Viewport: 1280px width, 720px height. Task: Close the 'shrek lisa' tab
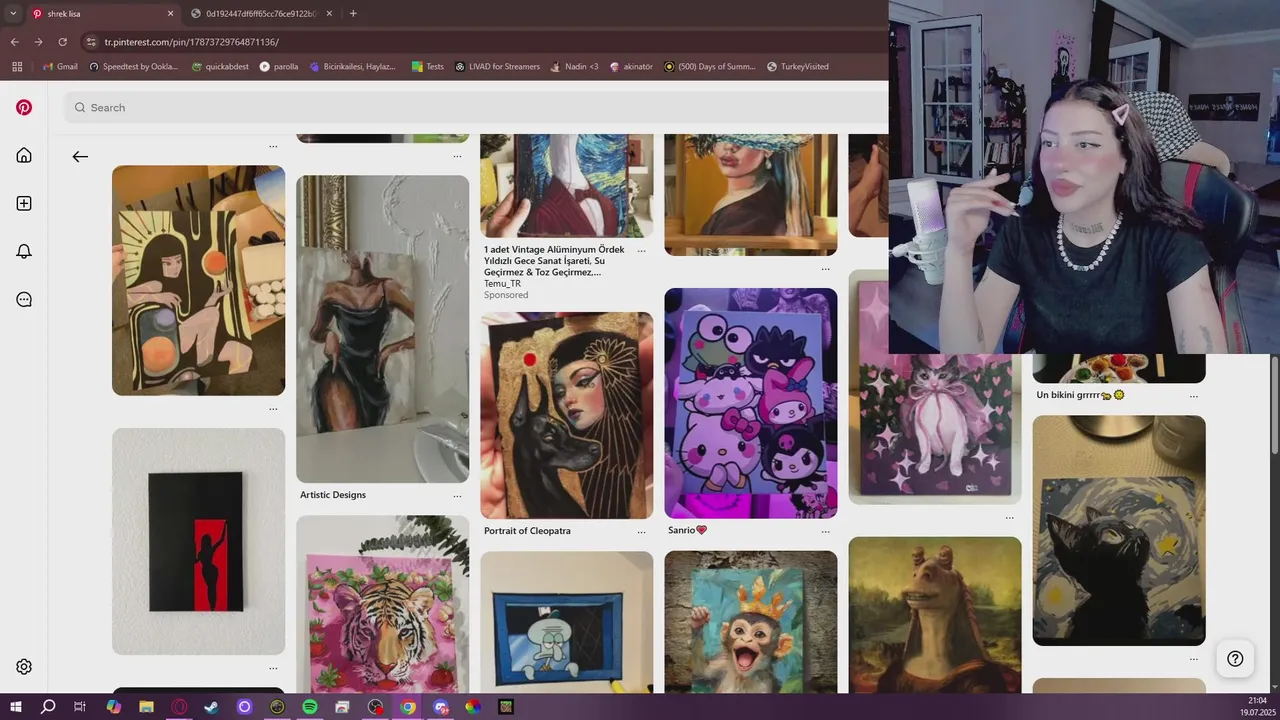tap(170, 14)
